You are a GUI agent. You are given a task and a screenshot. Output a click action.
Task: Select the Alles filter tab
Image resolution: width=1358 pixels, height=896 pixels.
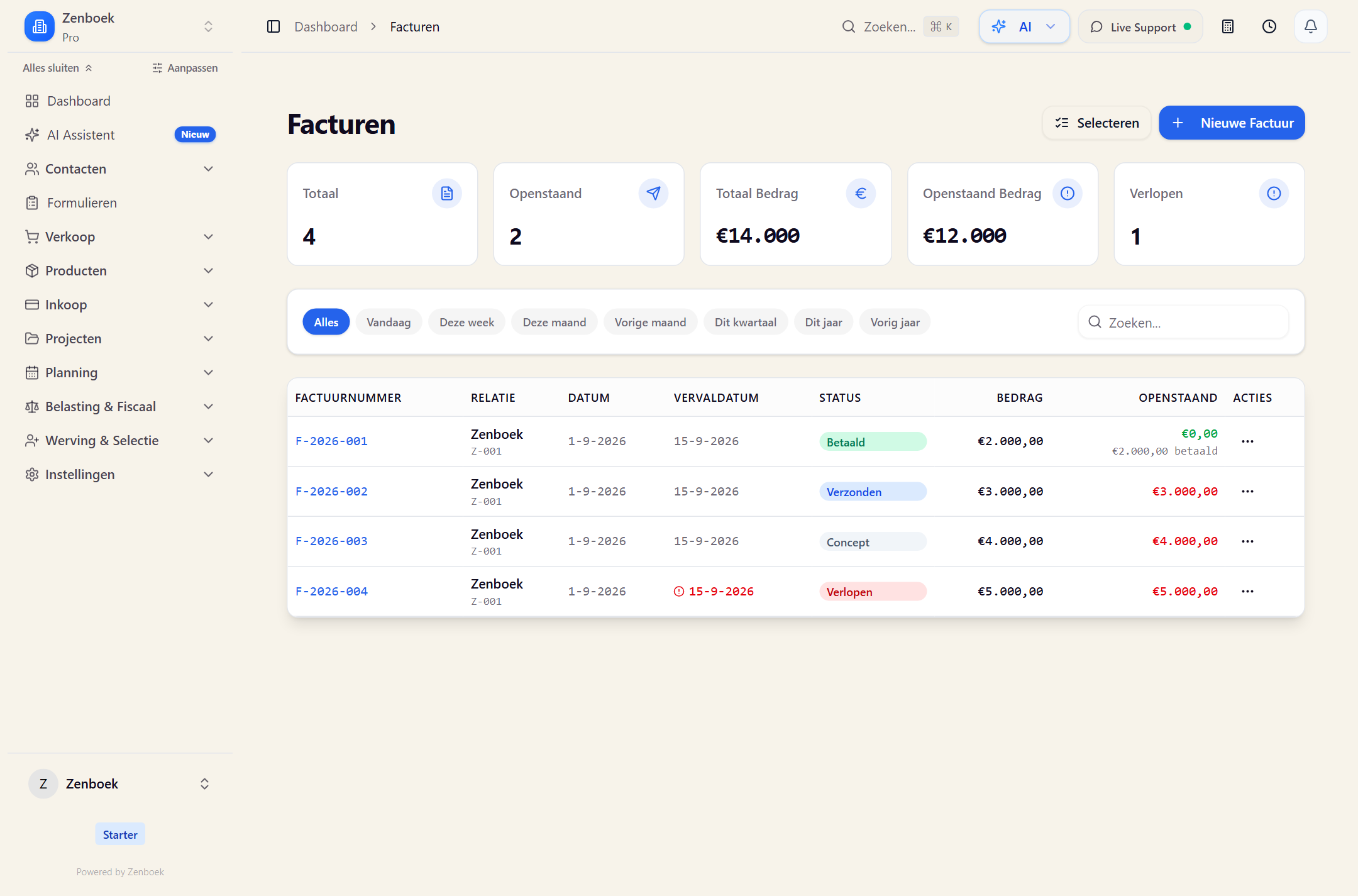pos(326,322)
